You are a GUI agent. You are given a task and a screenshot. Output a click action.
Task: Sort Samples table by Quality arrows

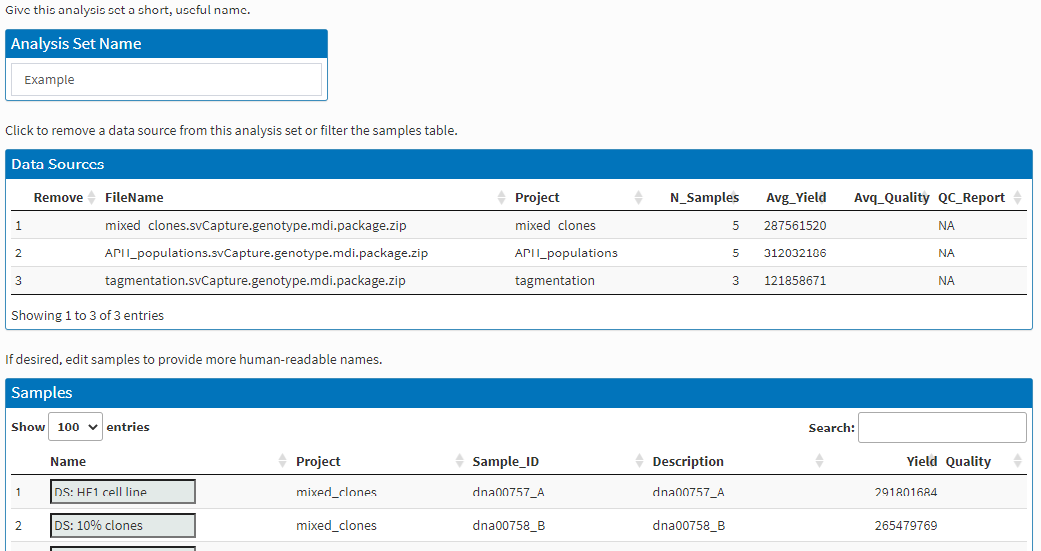pyautogui.click(x=1017, y=461)
